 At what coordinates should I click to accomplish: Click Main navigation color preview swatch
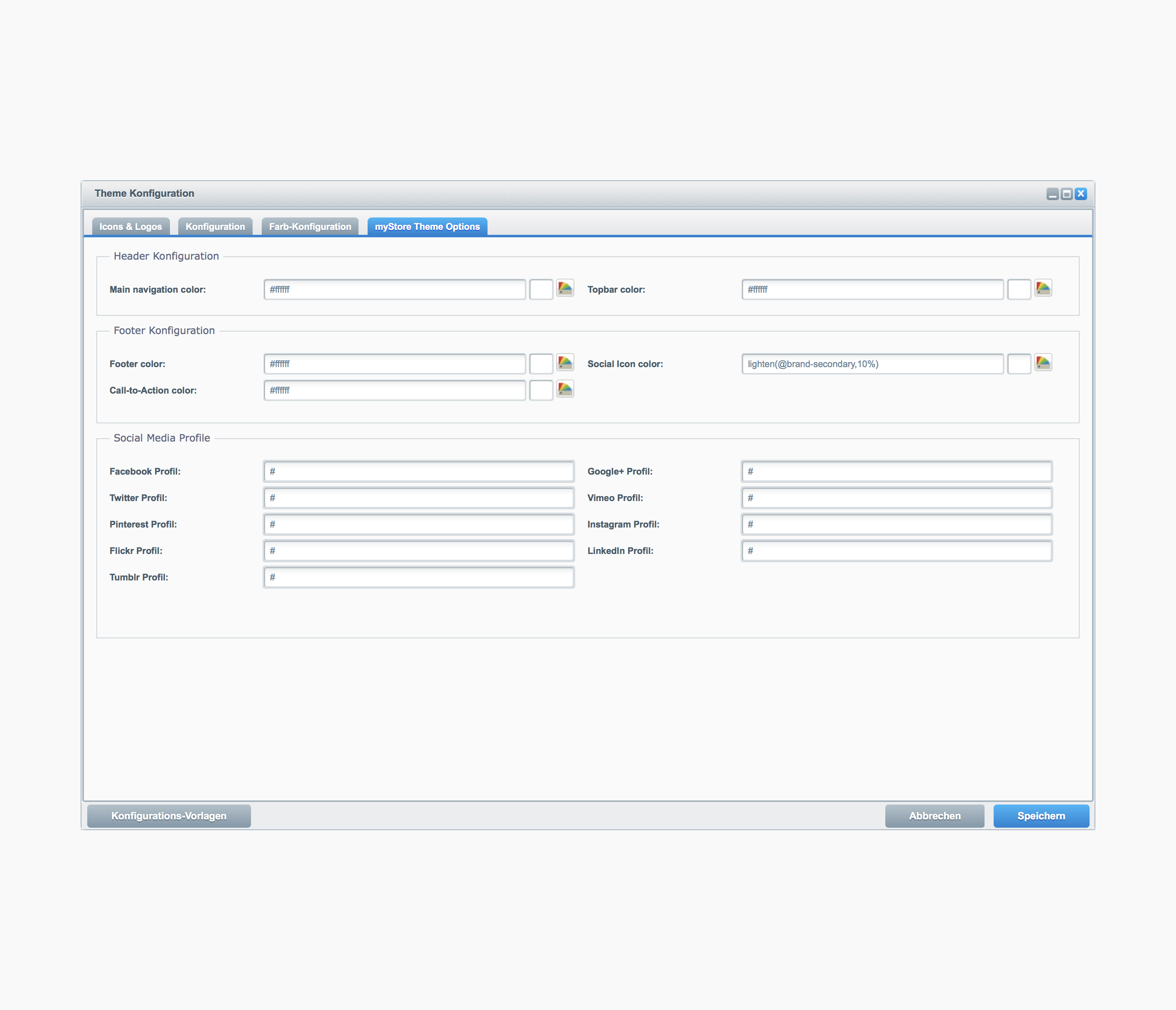tap(541, 289)
